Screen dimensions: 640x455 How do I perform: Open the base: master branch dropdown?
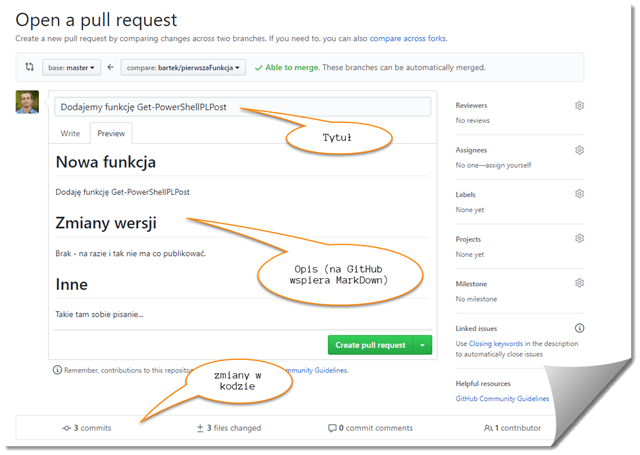tap(73, 68)
